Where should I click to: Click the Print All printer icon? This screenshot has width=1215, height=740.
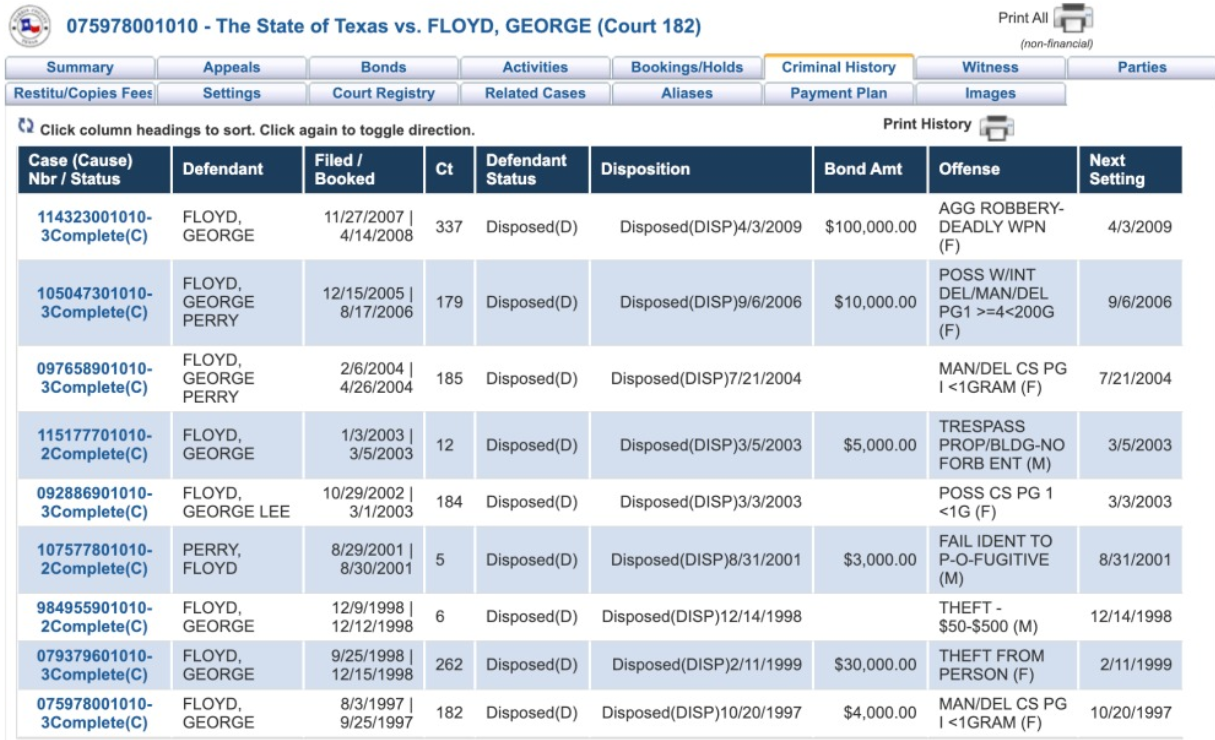[1074, 19]
